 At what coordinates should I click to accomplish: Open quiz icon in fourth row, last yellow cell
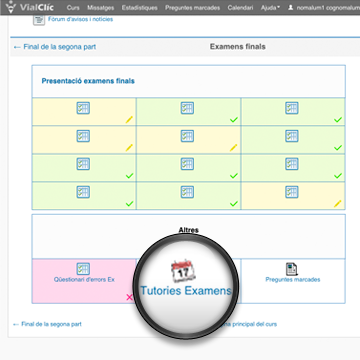(292, 192)
